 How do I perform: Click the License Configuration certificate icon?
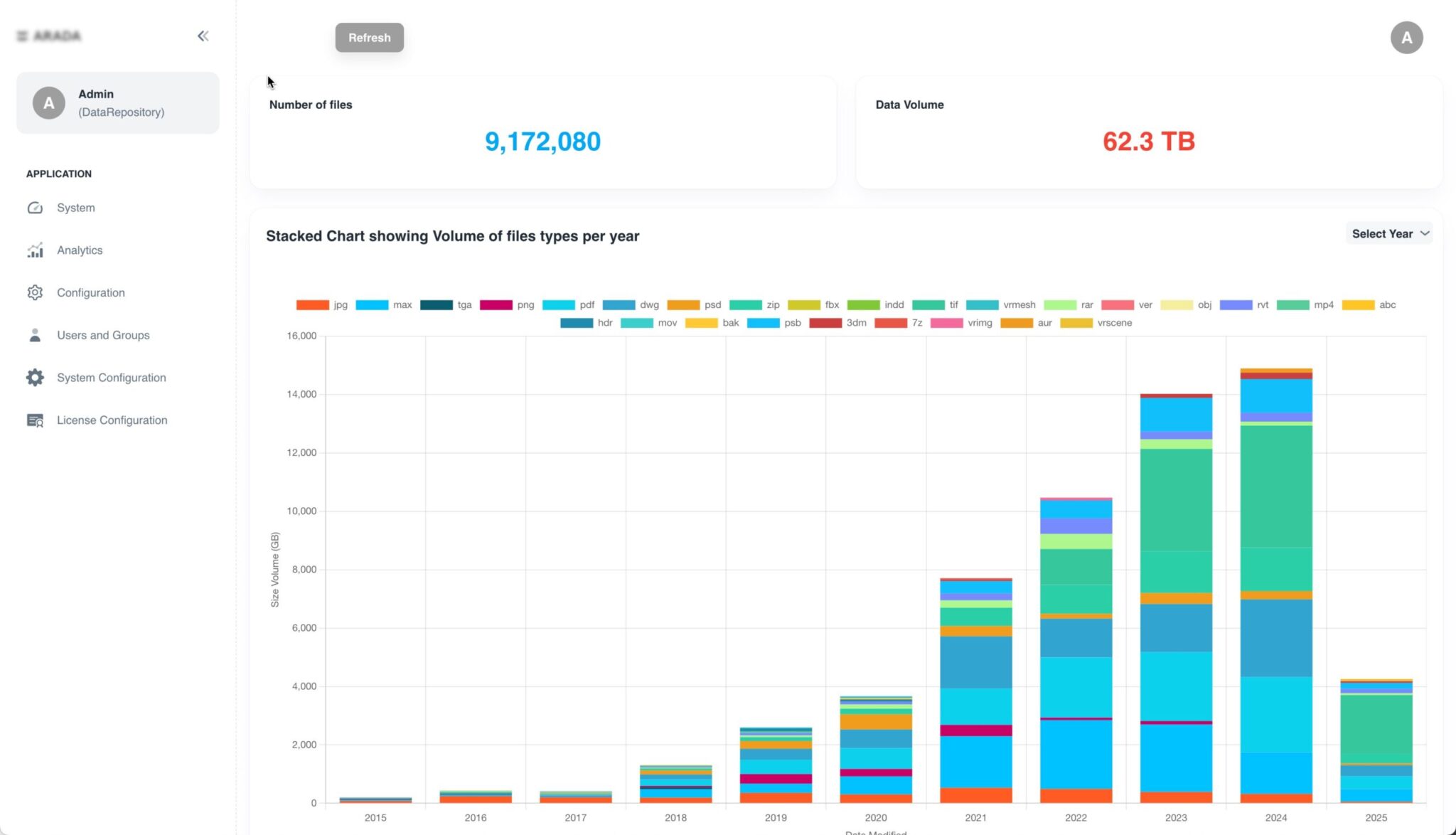(x=35, y=420)
